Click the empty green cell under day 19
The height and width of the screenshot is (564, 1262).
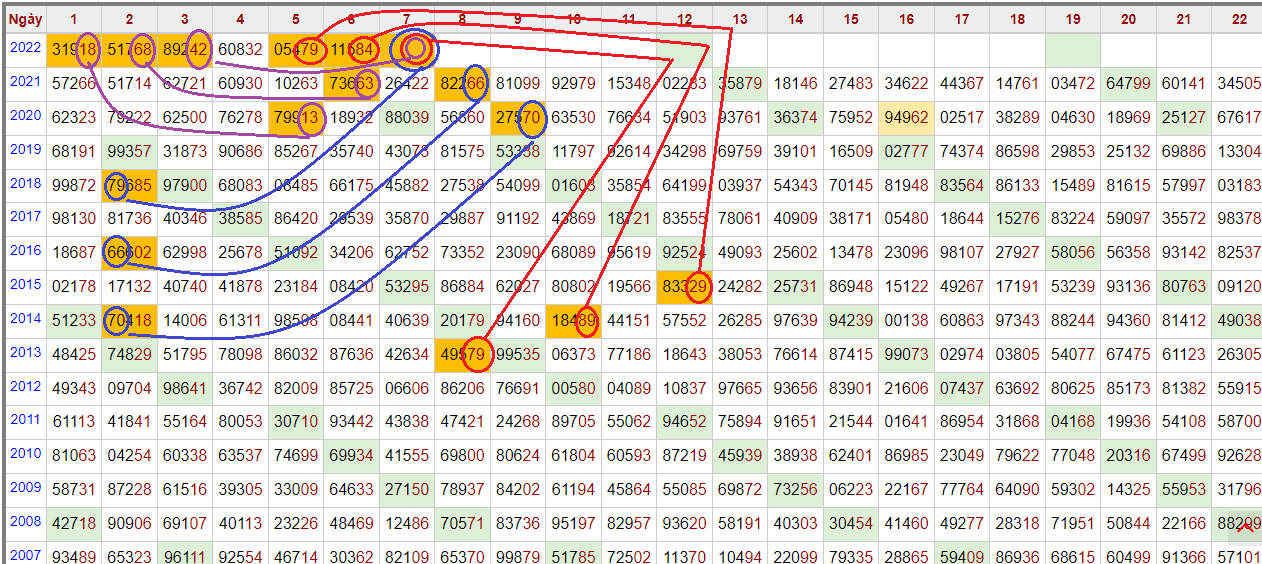[x=1073, y=49]
